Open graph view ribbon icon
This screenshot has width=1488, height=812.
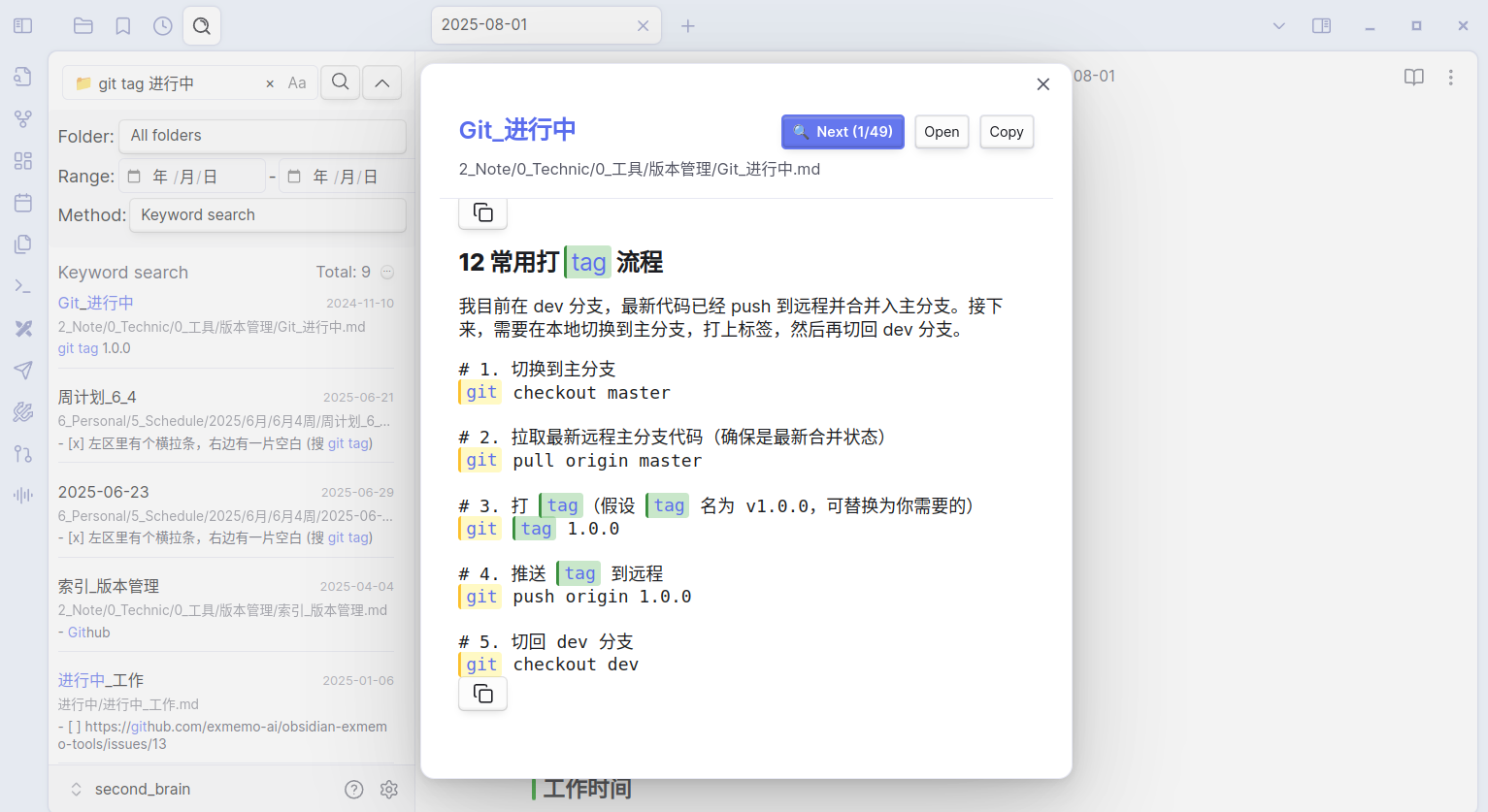[23, 119]
